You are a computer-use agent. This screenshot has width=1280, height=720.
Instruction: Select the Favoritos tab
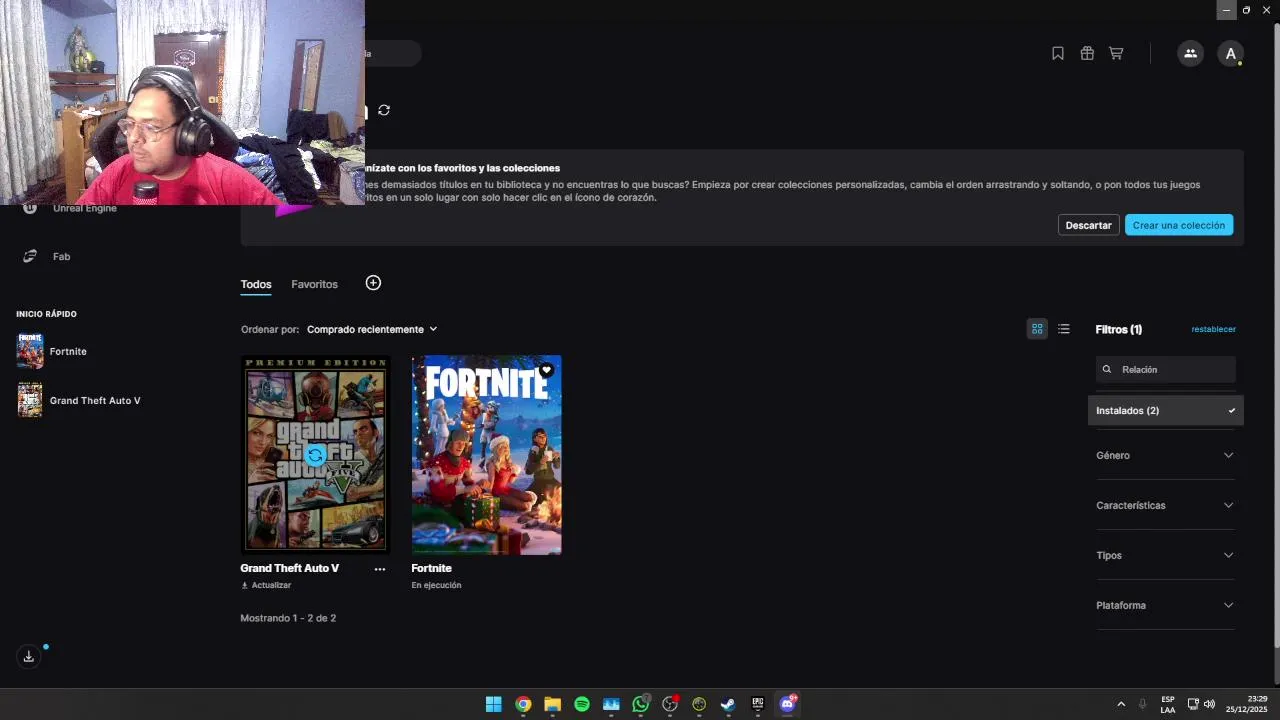click(x=314, y=284)
